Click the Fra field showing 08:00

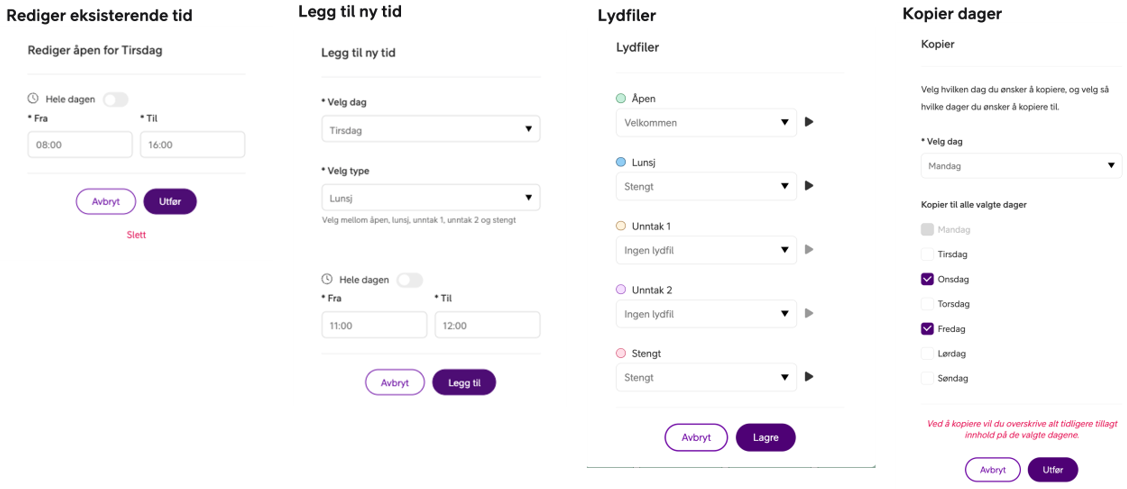point(80,145)
